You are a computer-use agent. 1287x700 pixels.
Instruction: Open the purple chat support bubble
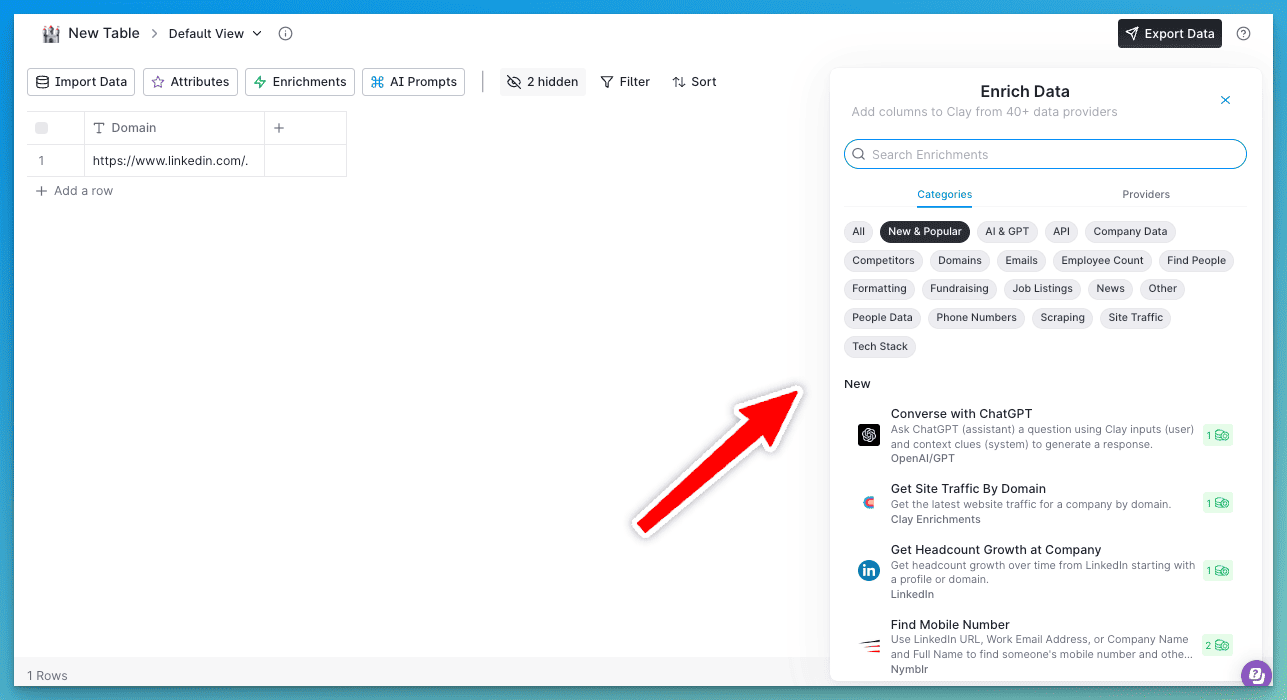coord(1254,674)
